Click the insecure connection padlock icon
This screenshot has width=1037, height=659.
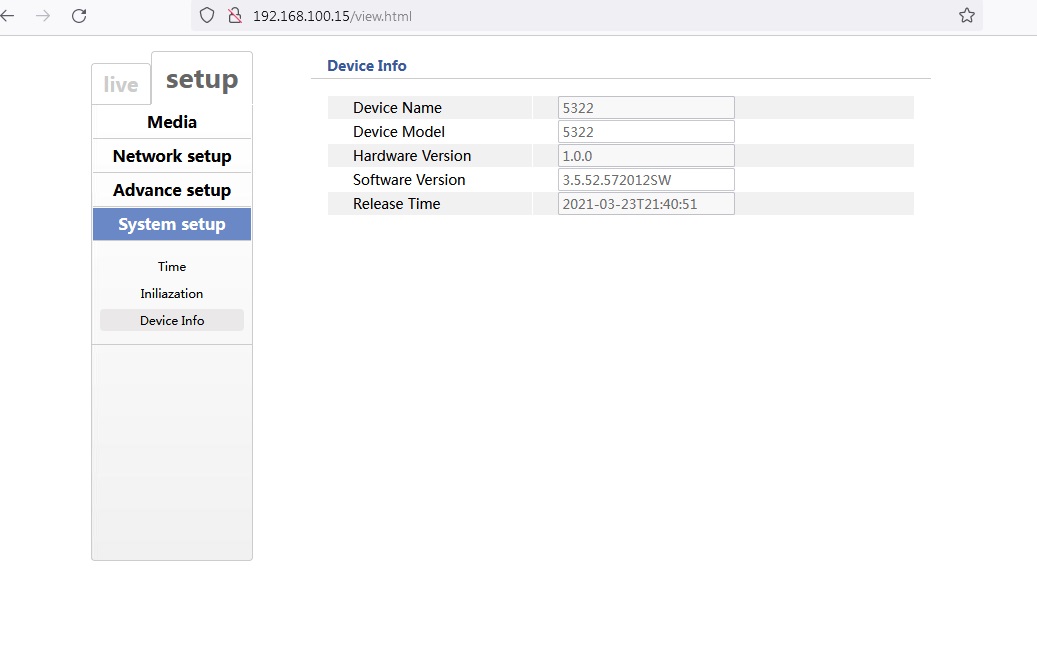point(235,16)
